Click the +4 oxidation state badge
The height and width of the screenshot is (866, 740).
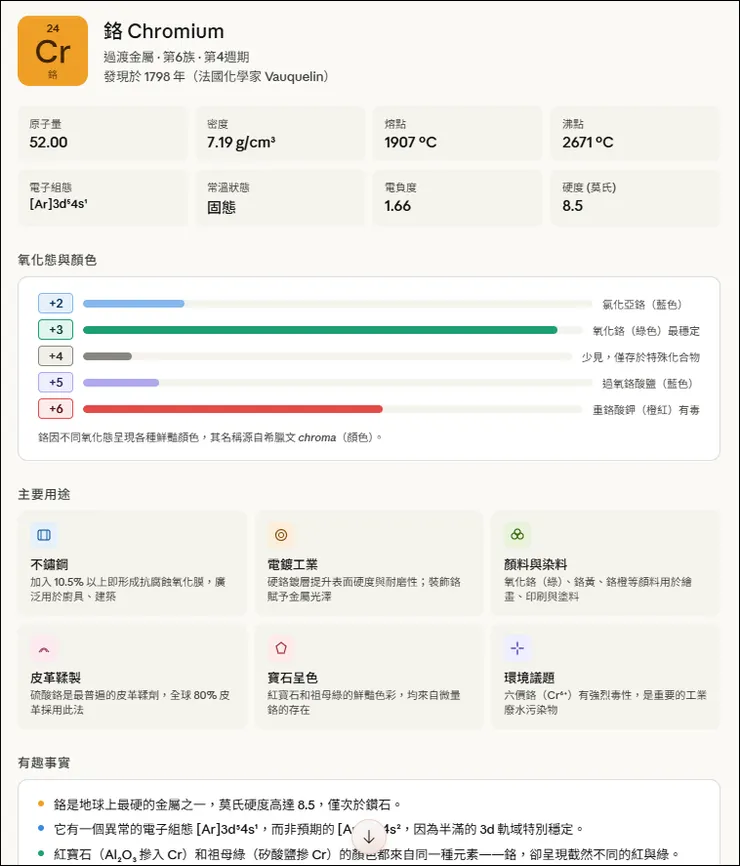coord(56,356)
